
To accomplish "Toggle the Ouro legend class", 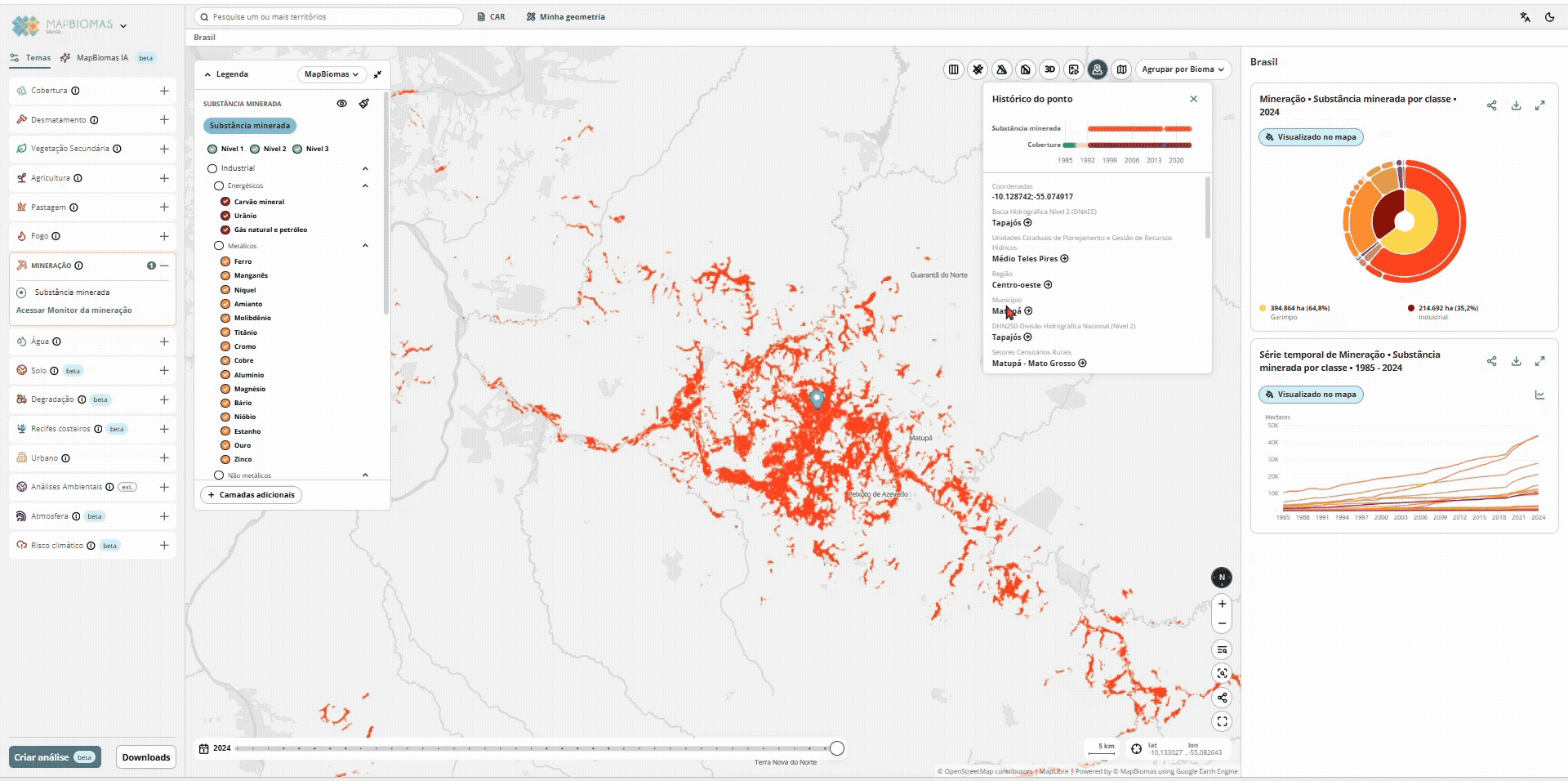I will click(225, 445).
